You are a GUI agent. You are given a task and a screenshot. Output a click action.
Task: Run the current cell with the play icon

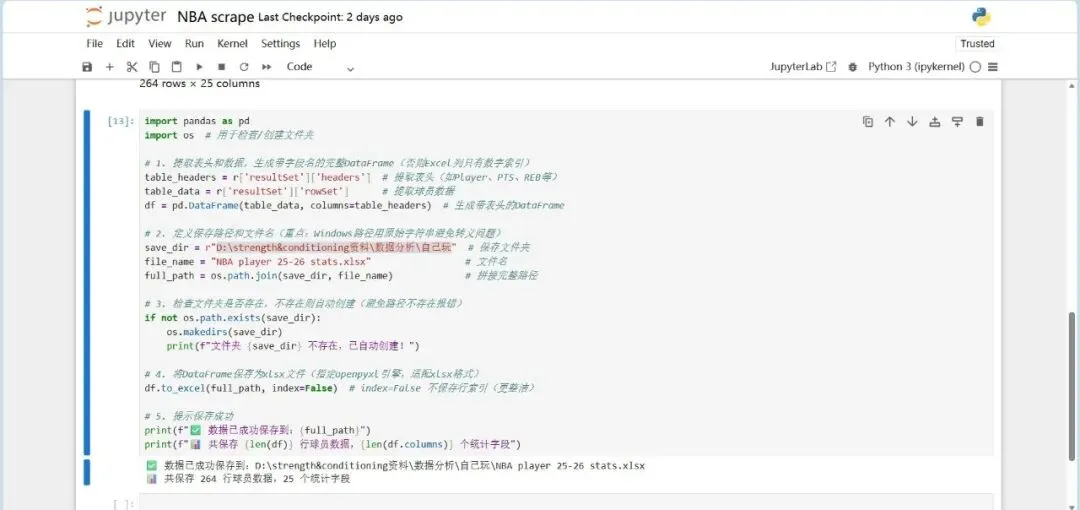(199, 67)
